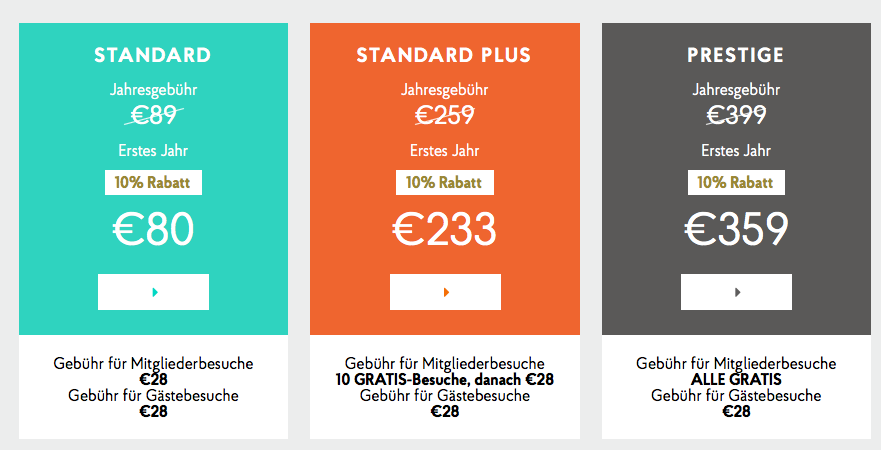The width and height of the screenshot is (881, 450).
Task: Click the €233 first-year price
Action: [444, 229]
